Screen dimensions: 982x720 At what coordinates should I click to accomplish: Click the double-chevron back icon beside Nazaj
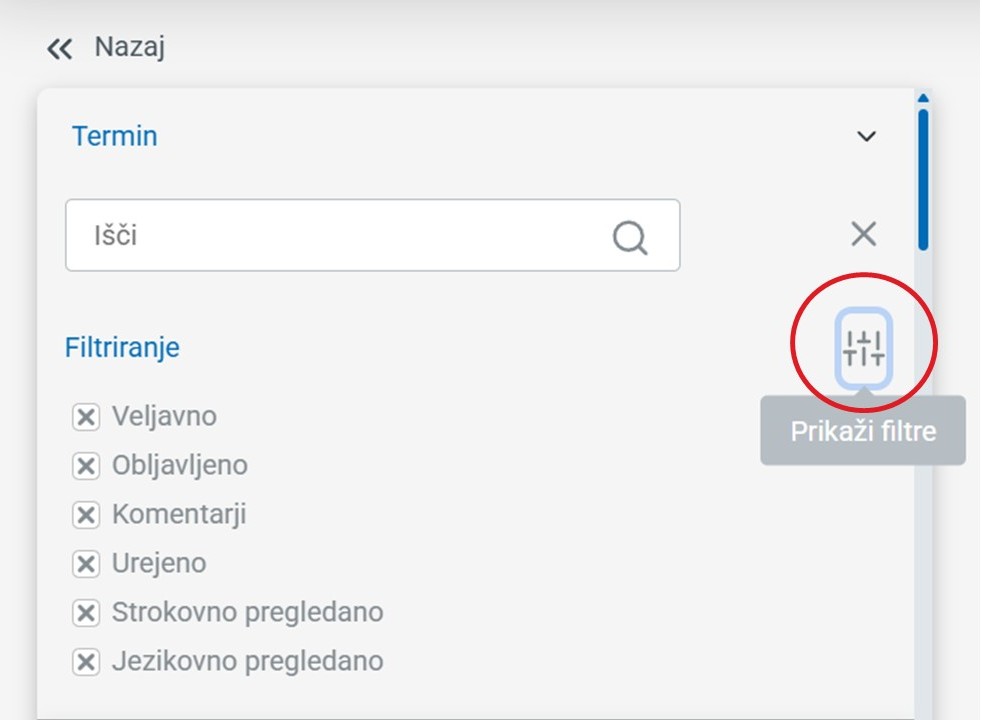(58, 47)
